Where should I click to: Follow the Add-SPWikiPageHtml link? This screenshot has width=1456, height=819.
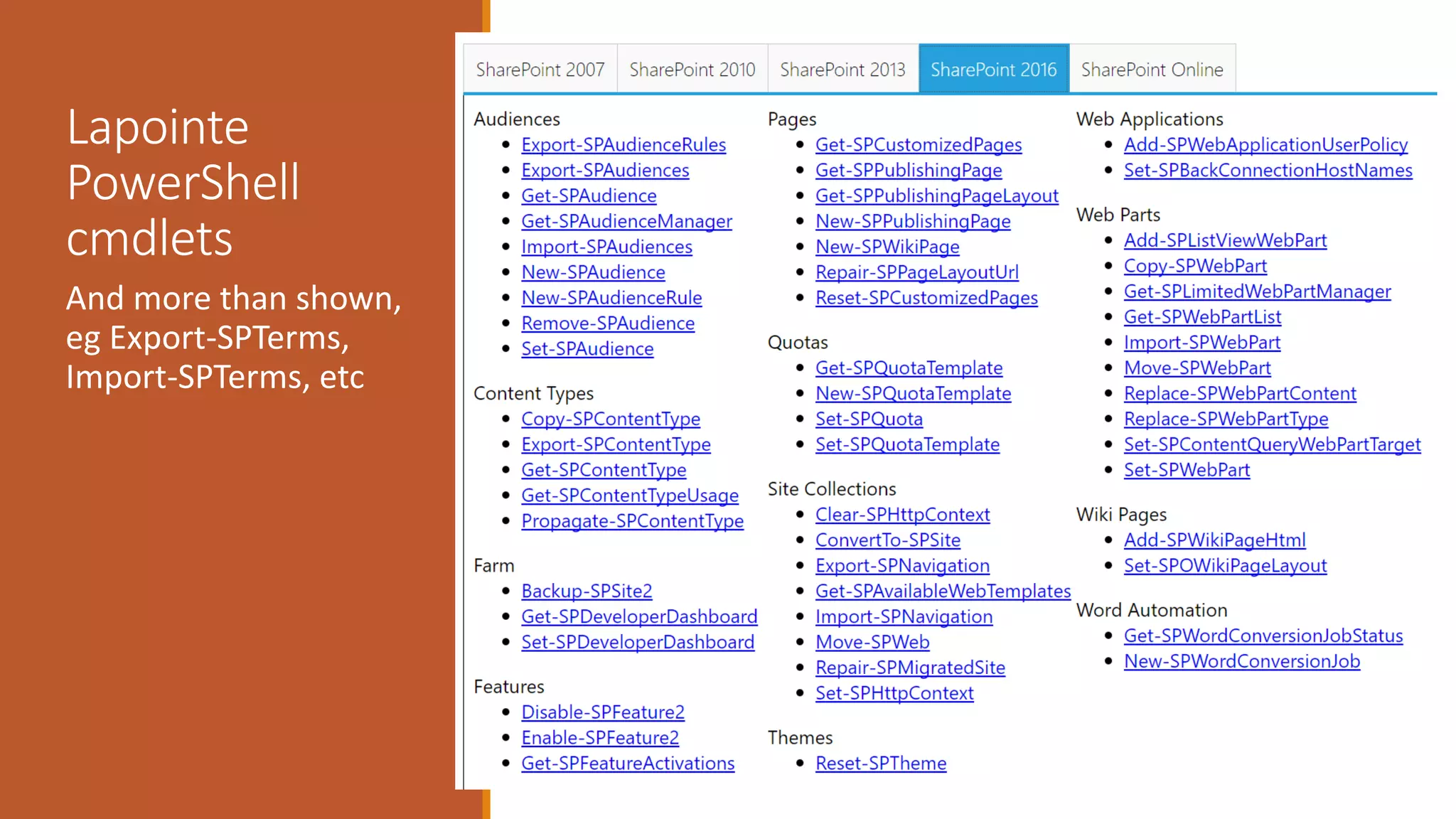click(1214, 540)
